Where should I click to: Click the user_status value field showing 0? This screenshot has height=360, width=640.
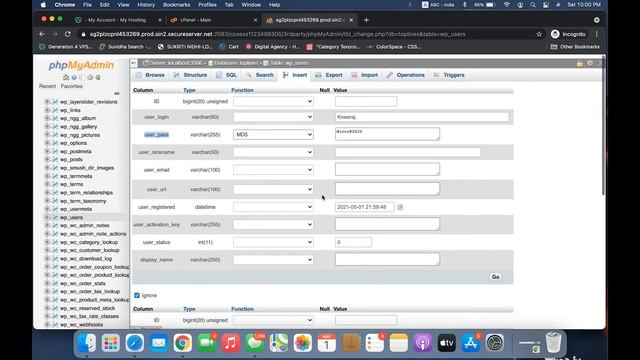353,242
